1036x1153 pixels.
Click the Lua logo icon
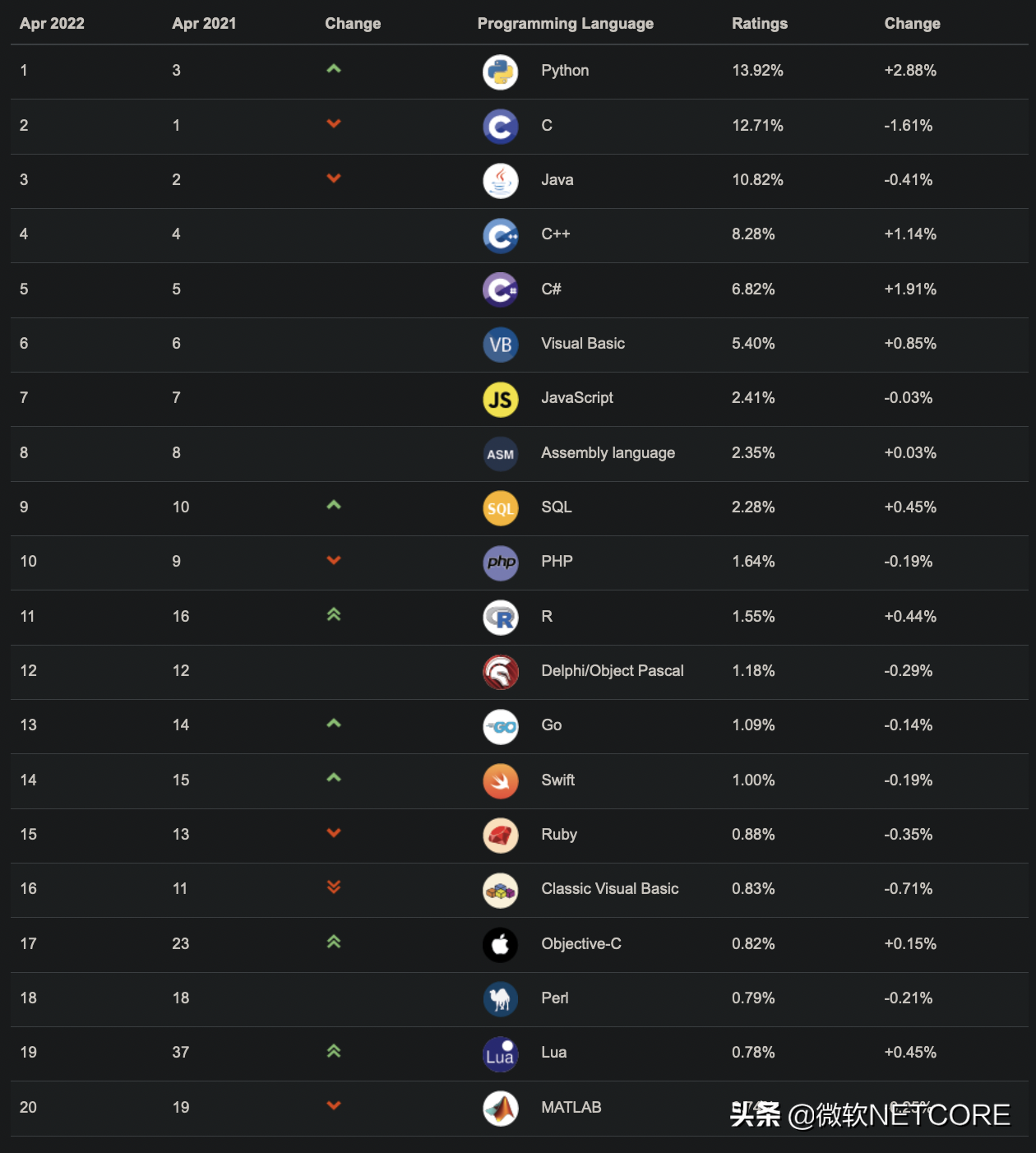[500, 1054]
